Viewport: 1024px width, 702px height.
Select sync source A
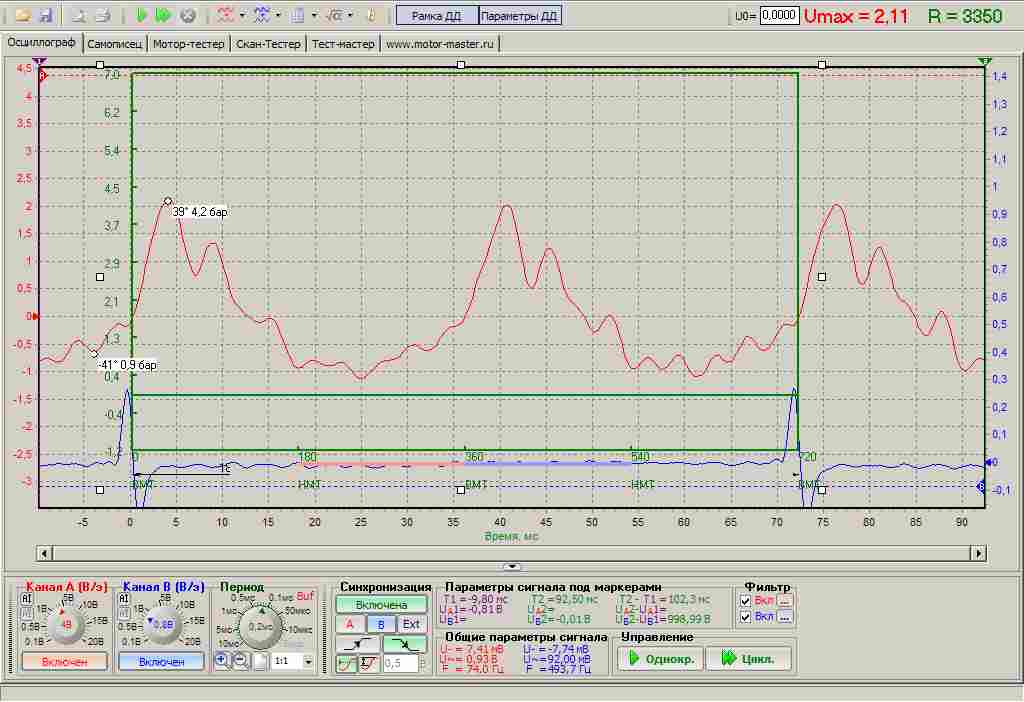[350, 624]
